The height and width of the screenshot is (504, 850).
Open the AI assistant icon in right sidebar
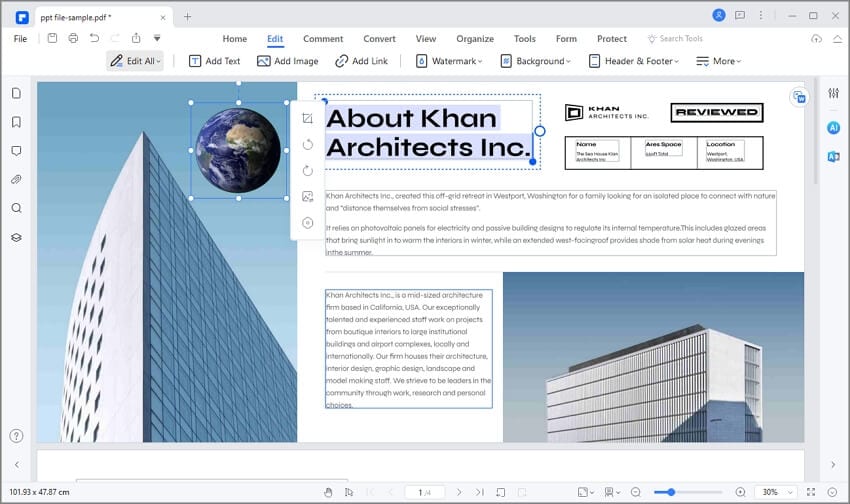[833, 127]
